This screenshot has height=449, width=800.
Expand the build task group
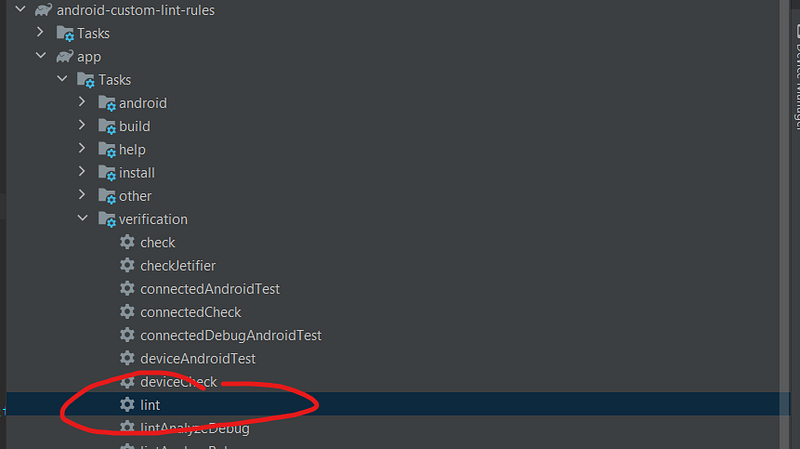pyautogui.click(x=82, y=125)
